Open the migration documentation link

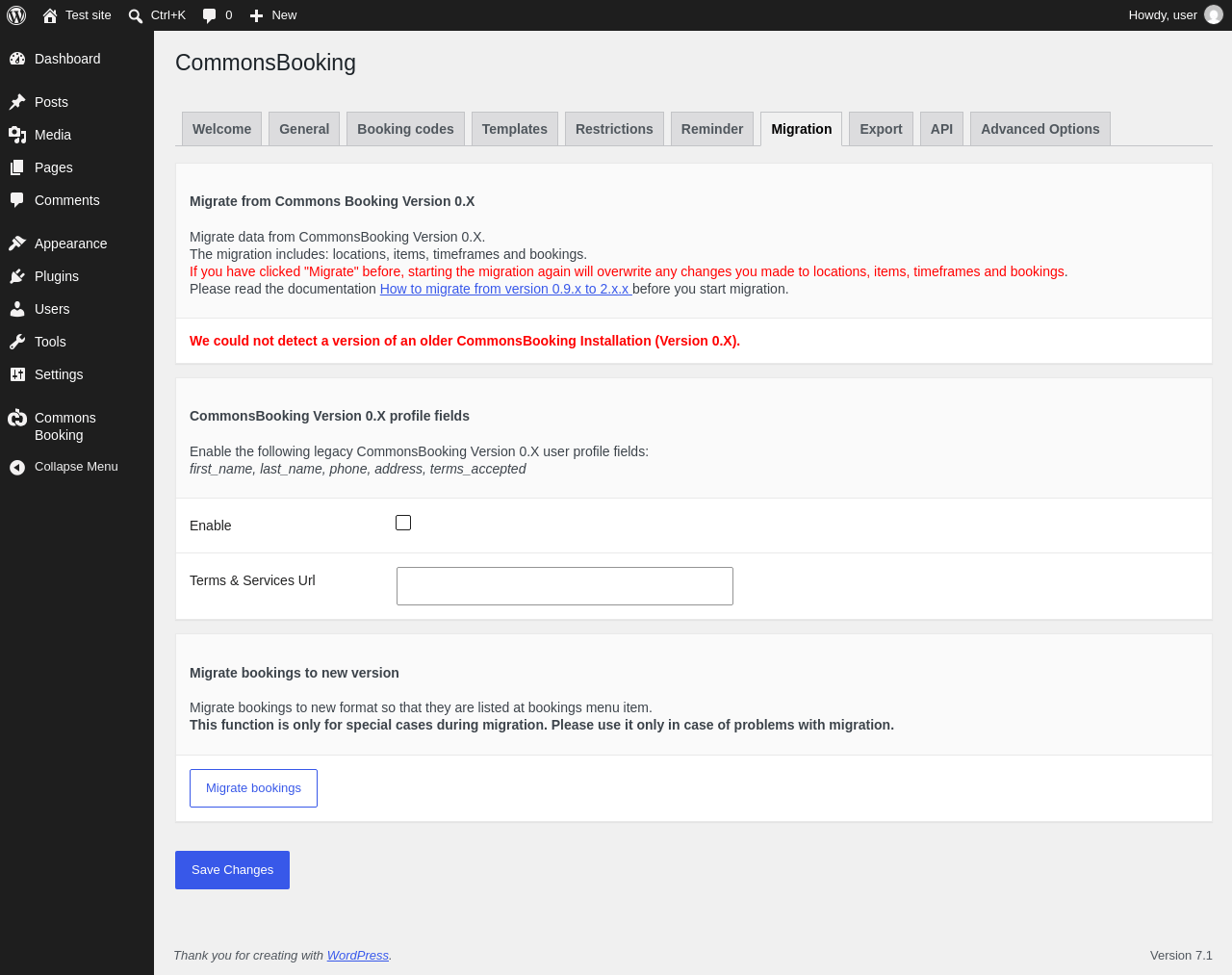tap(505, 289)
